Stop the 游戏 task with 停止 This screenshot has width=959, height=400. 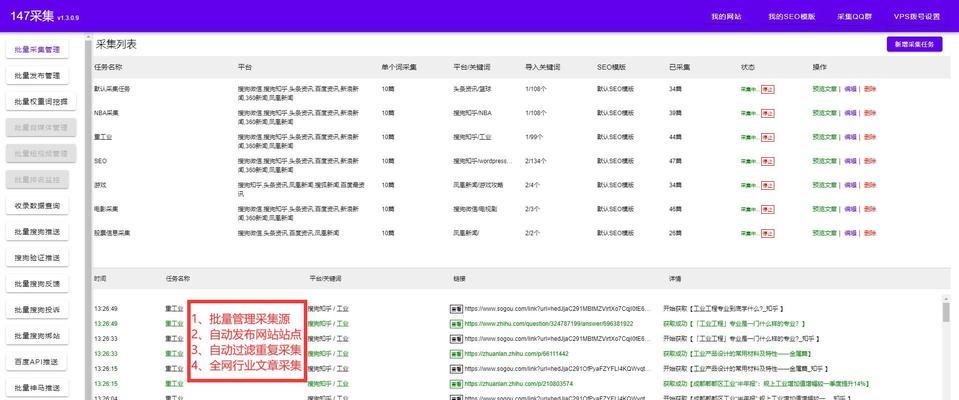click(x=768, y=185)
